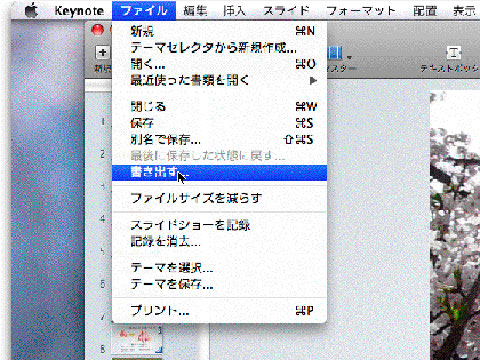Choose テーマを保存… menu item

click(x=219, y=284)
